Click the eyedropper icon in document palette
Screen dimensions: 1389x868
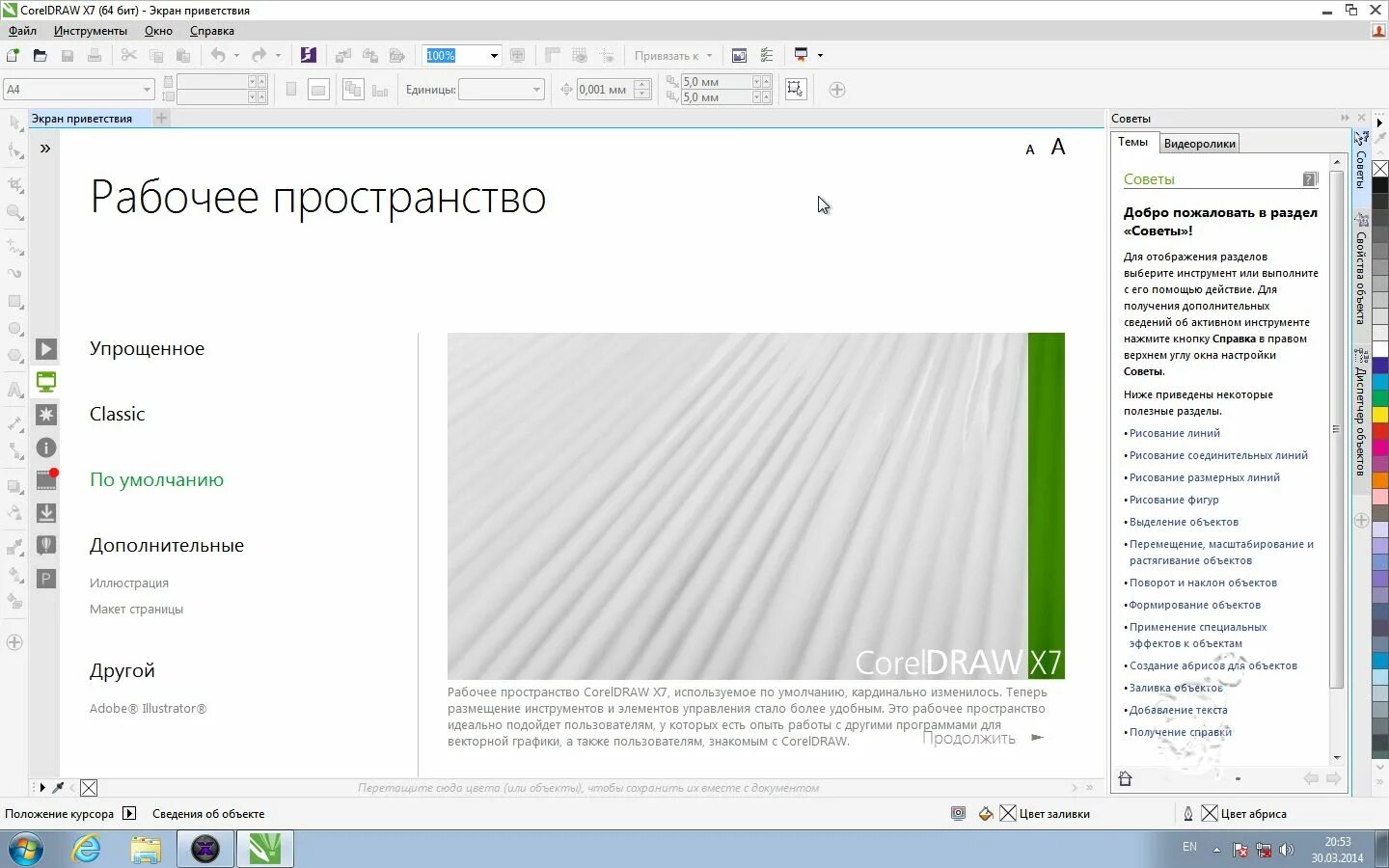(x=58, y=788)
